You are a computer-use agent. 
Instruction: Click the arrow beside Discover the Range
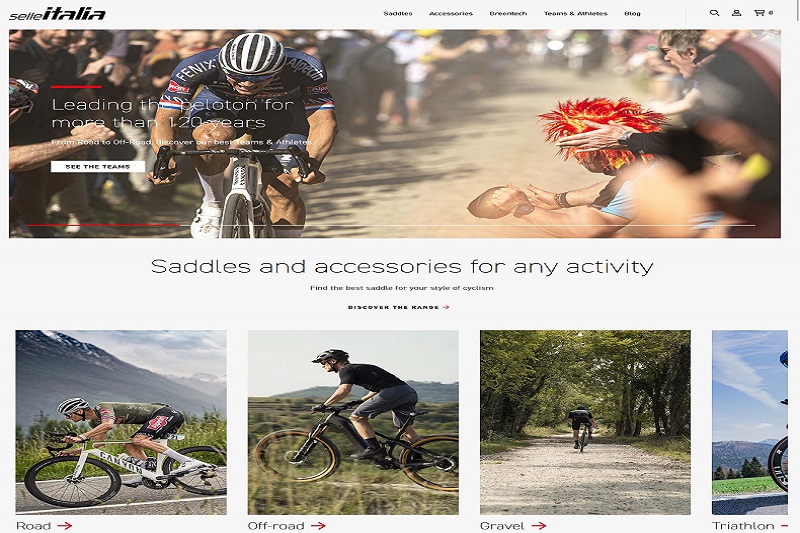coord(446,307)
